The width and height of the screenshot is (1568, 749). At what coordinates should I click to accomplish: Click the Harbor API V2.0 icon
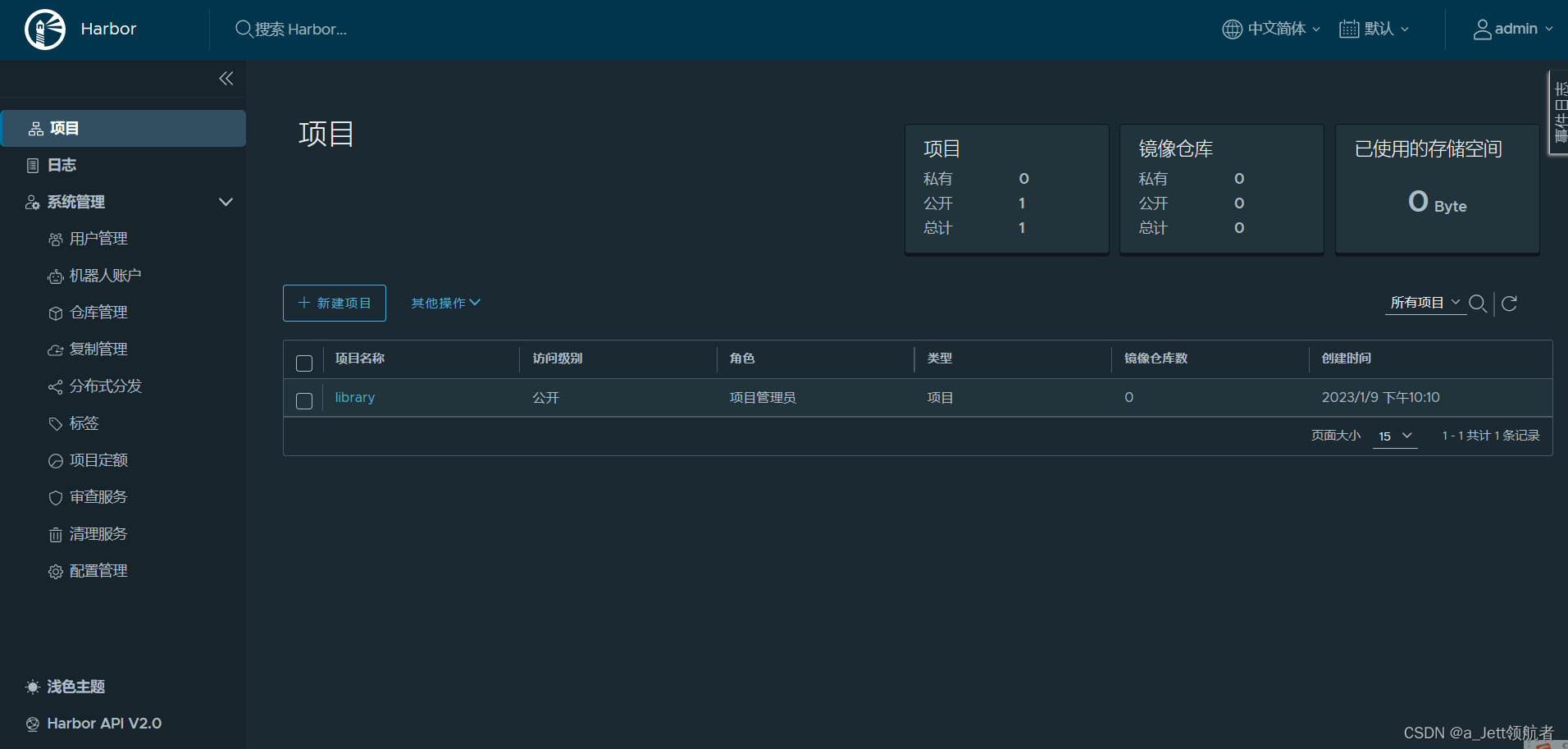tap(33, 724)
